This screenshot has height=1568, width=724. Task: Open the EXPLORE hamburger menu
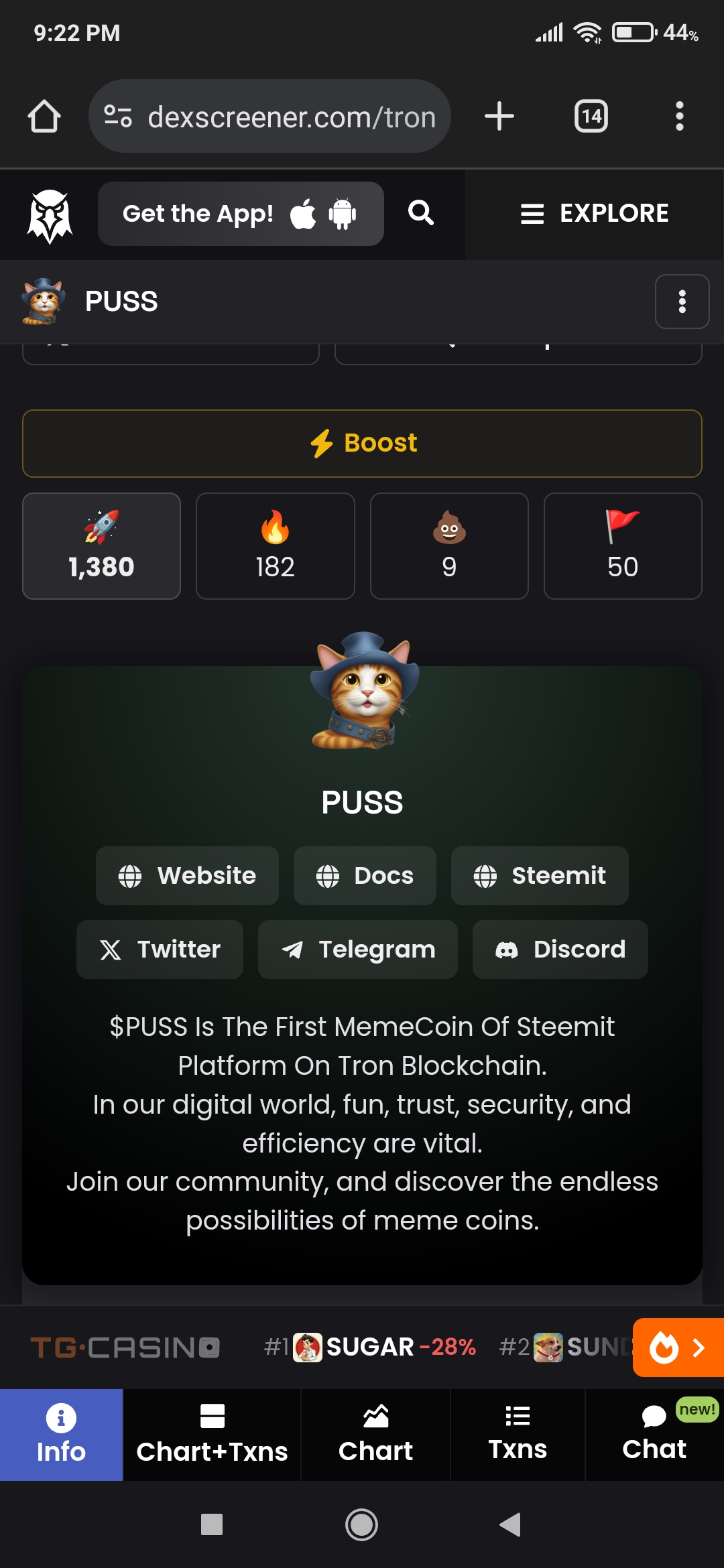(x=595, y=214)
